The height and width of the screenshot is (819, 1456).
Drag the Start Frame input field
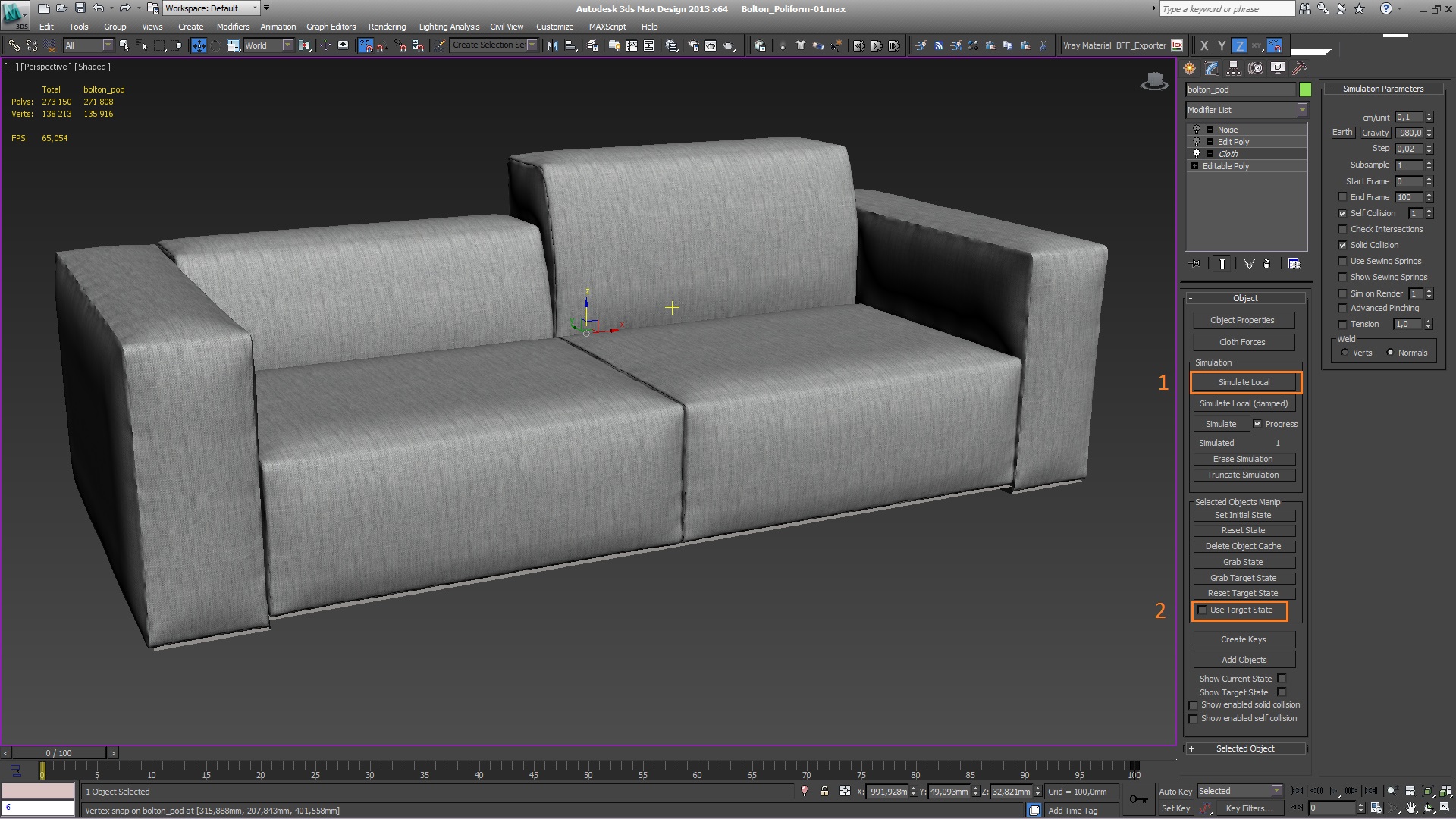[1405, 180]
